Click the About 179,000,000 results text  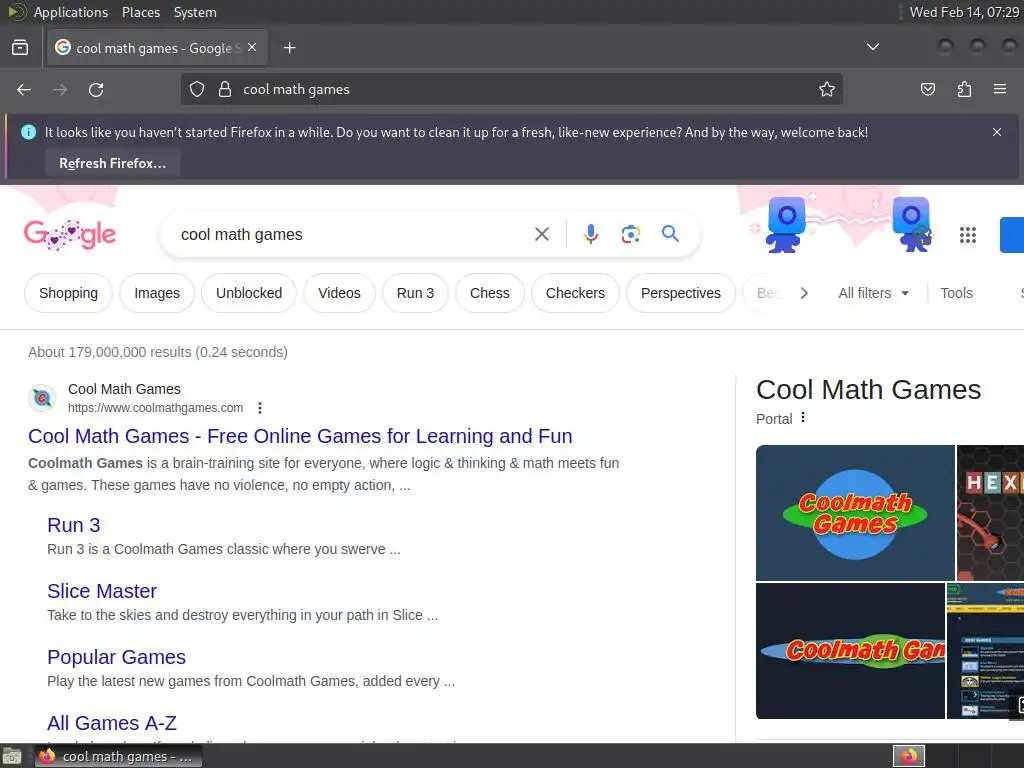(158, 352)
